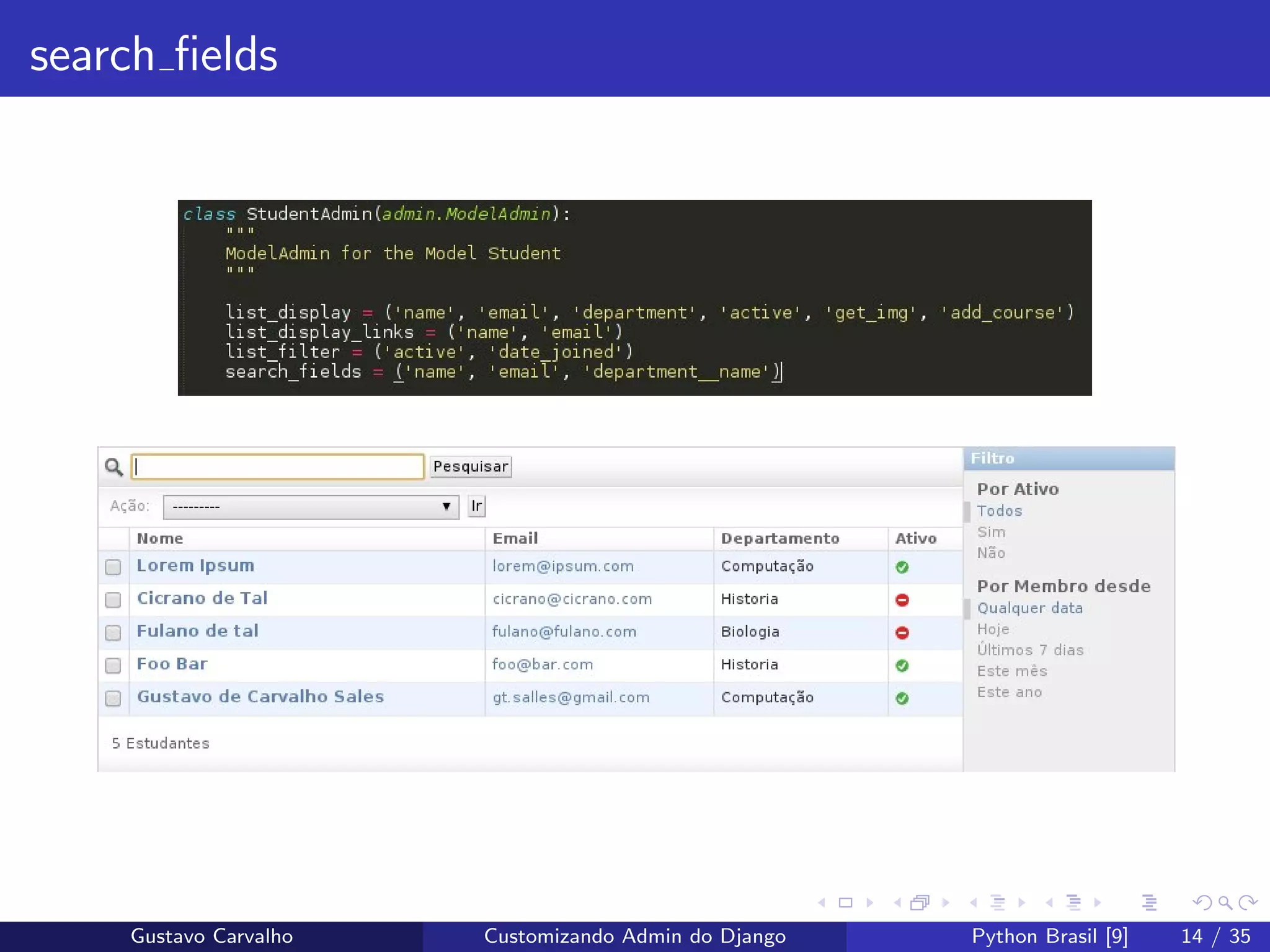The width and height of the screenshot is (1270, 952).
Task: Sort table by Email column header
Action: 515,539
